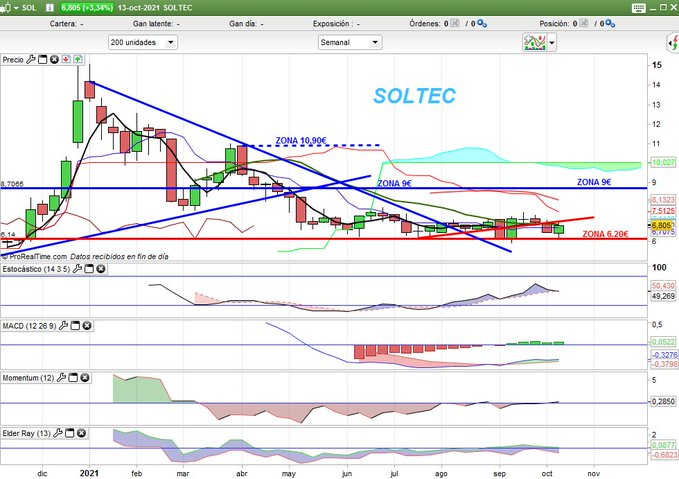
Task: Remove the Elder Ray indicator
Action: [81, 433]
